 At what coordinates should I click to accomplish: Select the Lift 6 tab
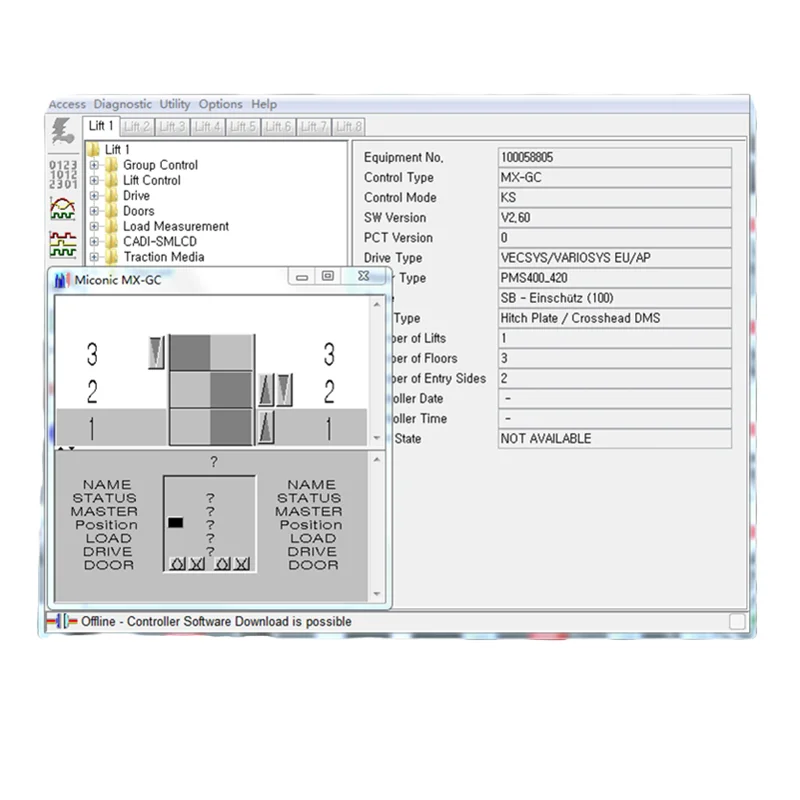278,127
